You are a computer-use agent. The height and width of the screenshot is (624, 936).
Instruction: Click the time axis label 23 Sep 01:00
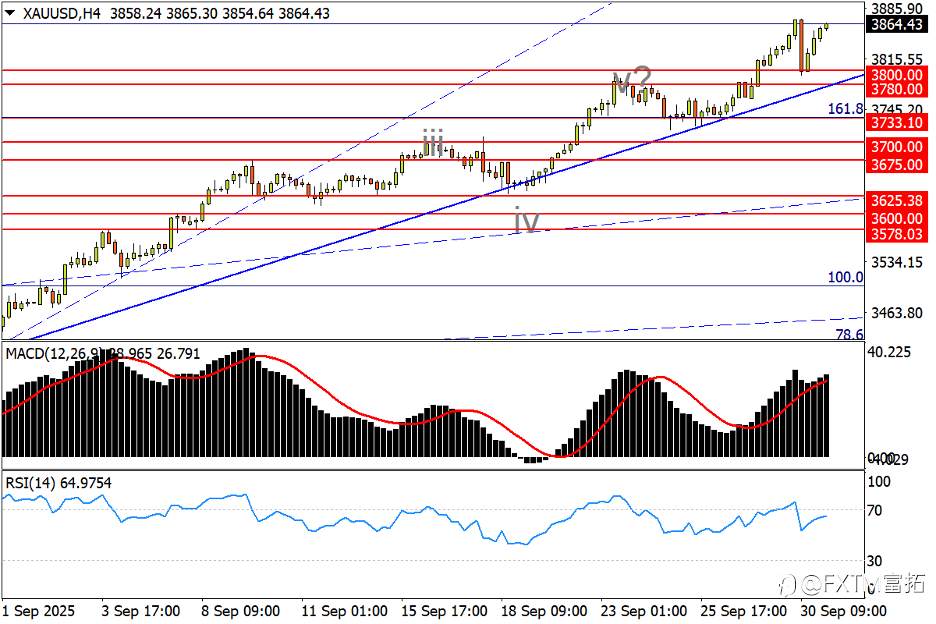[x=644, y=611]
